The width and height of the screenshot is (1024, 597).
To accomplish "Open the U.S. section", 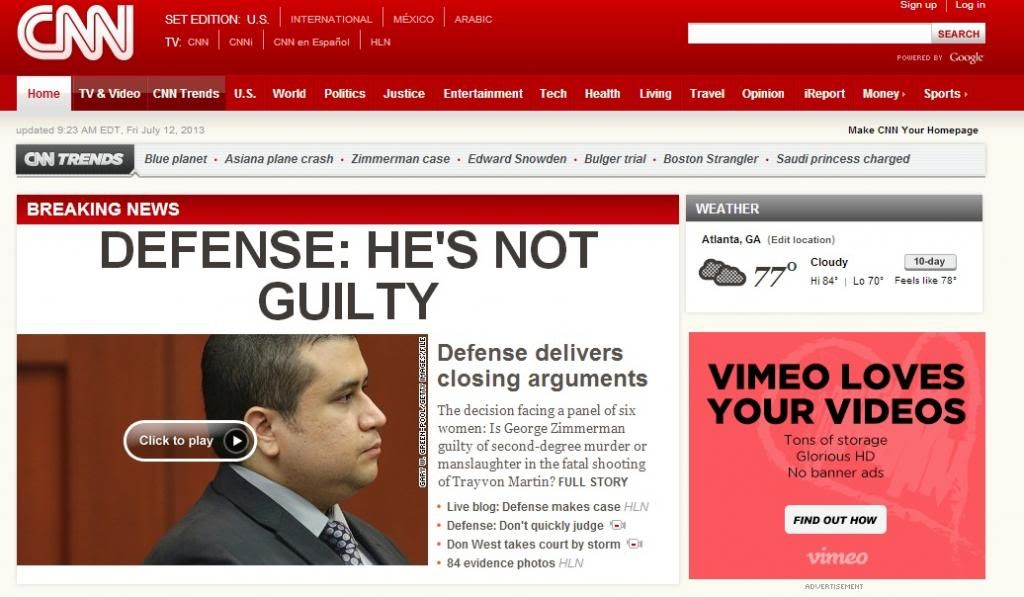I will point(245,93).
